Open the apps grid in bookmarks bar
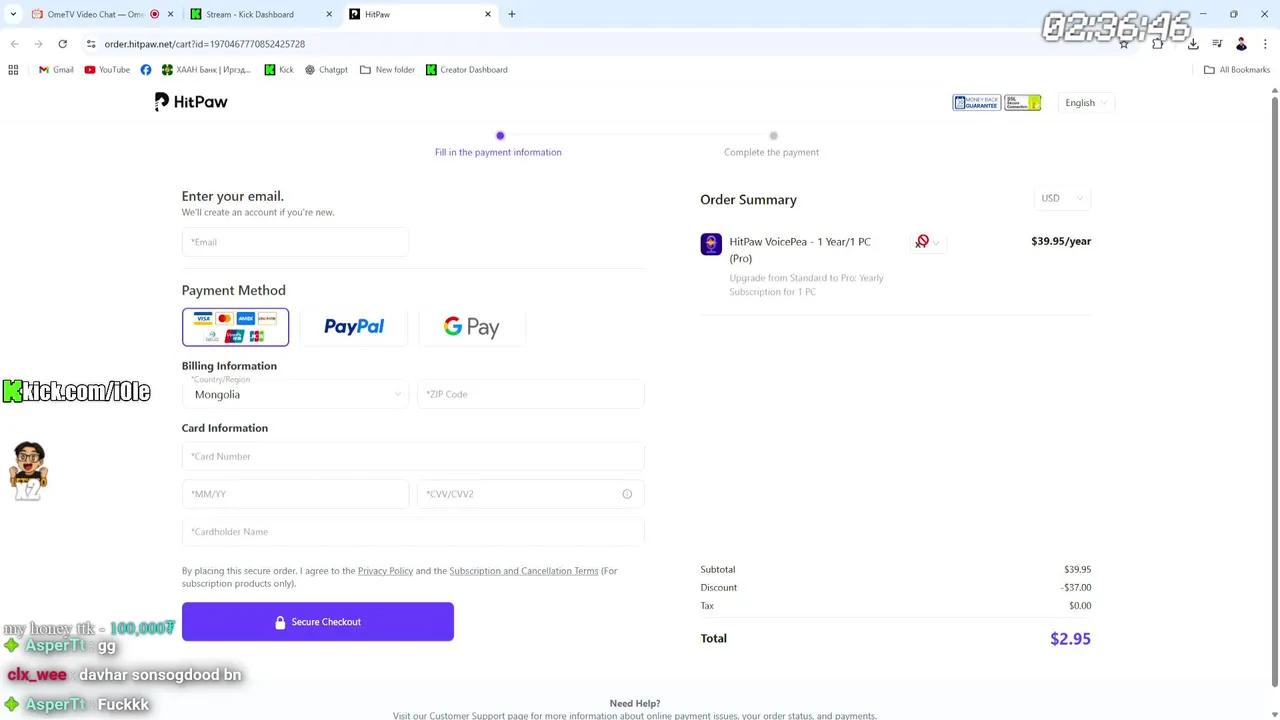 [x=13, y=70]
